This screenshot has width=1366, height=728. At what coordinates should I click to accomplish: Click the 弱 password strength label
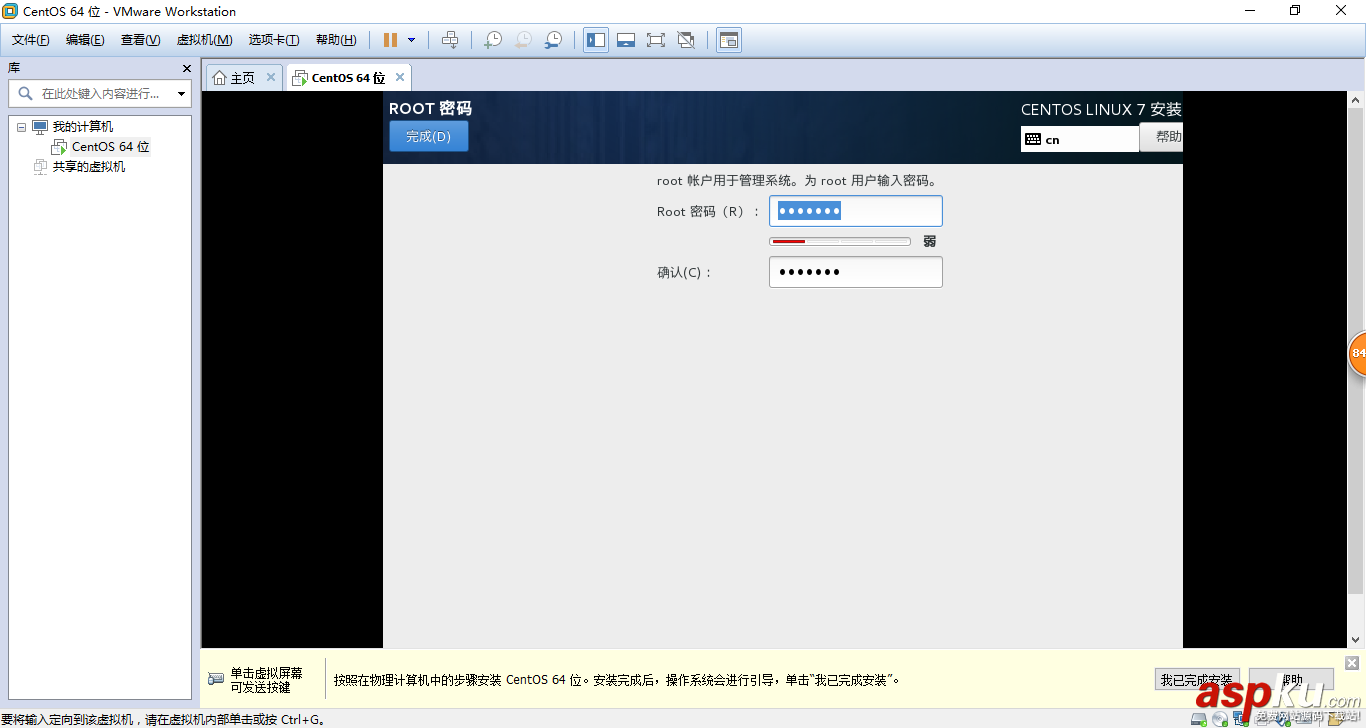point(930,242)
